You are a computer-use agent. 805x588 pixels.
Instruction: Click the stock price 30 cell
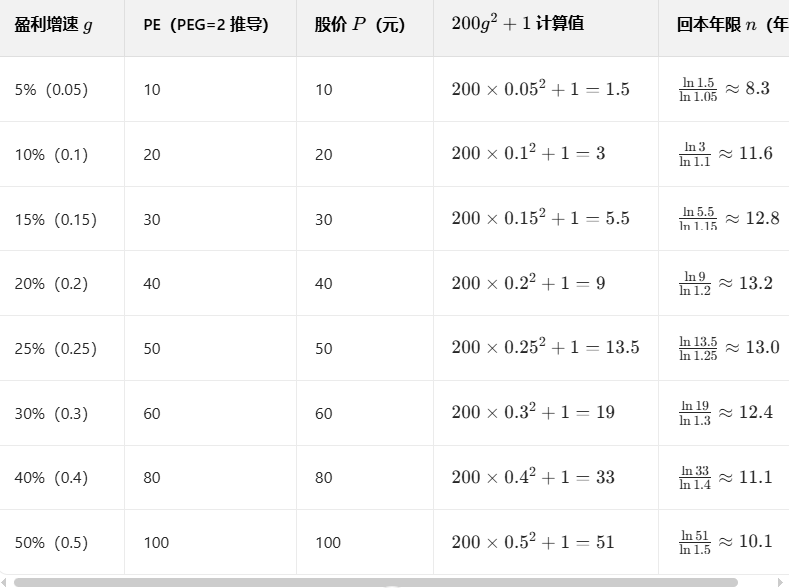coord(323,219)
